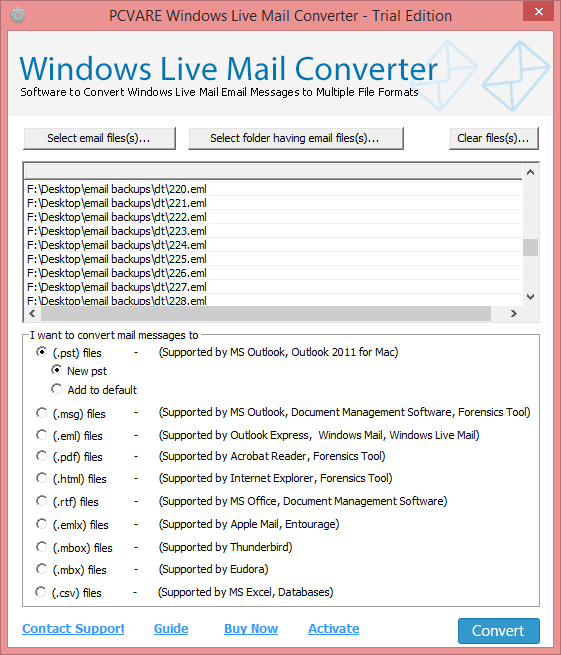Click Select email files(s)... button
Viewport: 561px width, 655px height.
[x=99, y=138]
